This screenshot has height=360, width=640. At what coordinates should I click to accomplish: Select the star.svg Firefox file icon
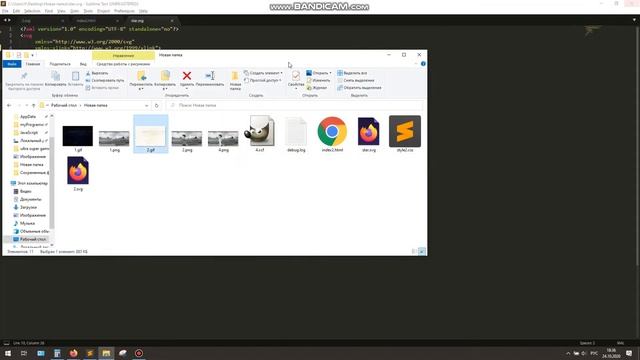pos(369,131)
